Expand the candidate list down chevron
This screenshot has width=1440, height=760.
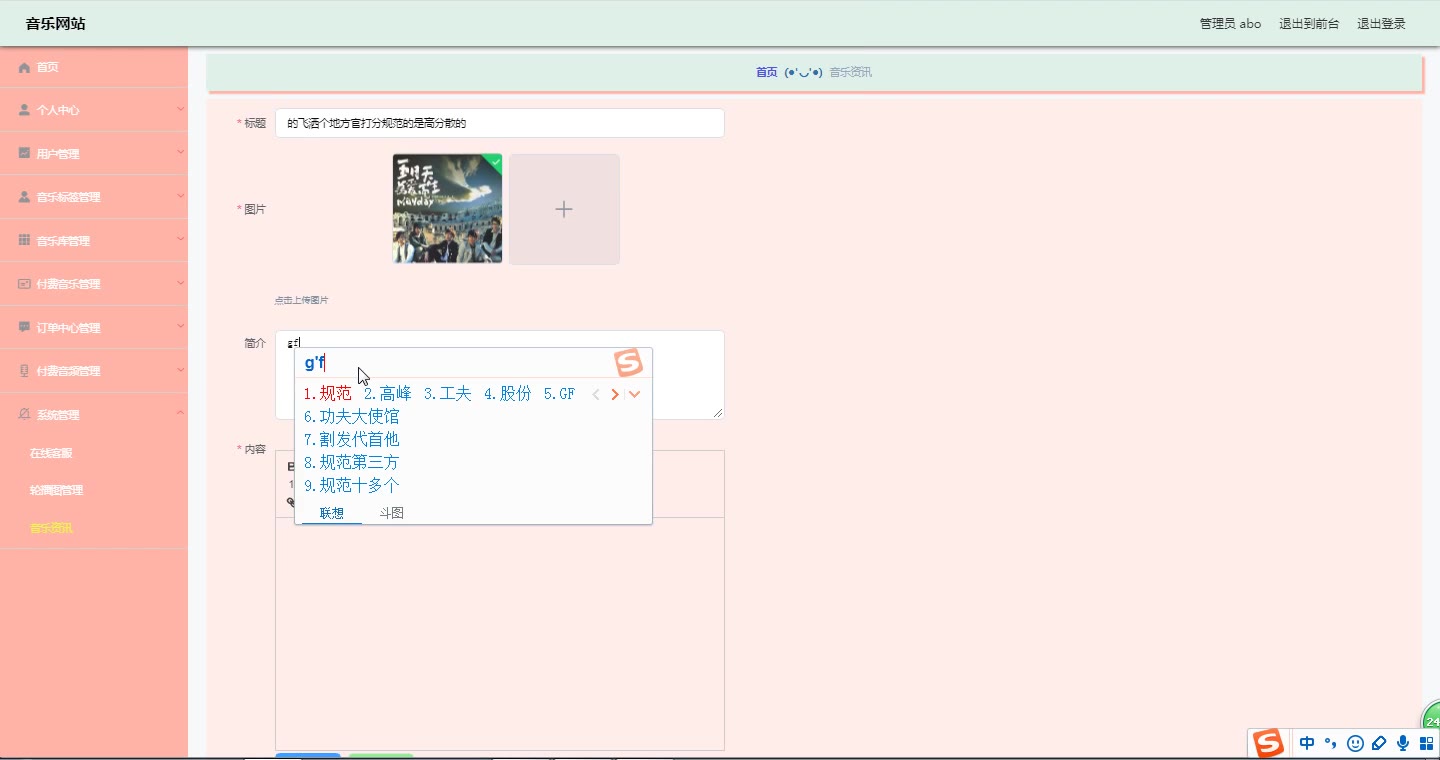click(x=634, y=394)
